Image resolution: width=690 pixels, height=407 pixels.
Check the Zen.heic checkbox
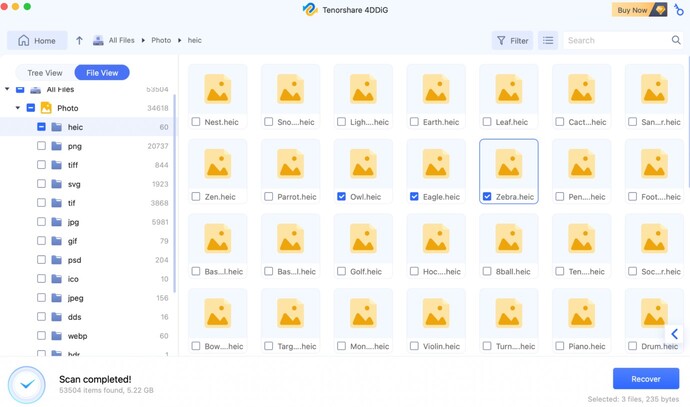click(196, 196)
